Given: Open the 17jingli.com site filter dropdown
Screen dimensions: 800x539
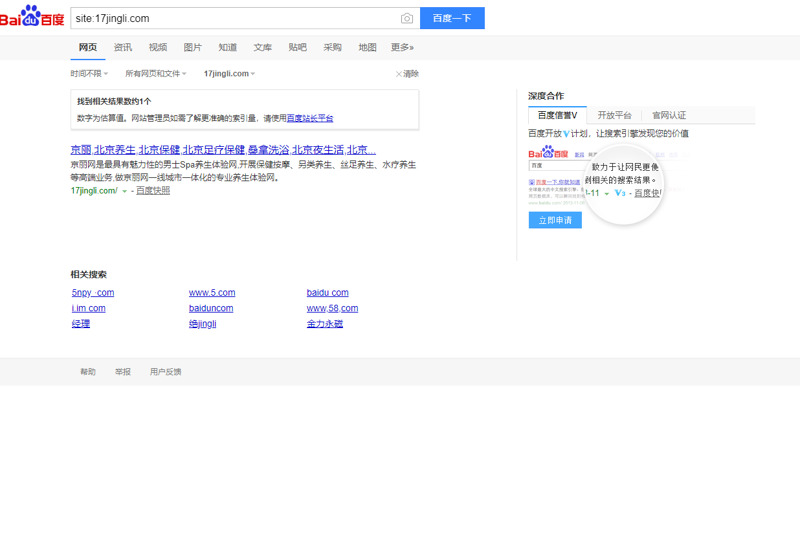Looking at the screenshot, I should click(x=229, y=74).
